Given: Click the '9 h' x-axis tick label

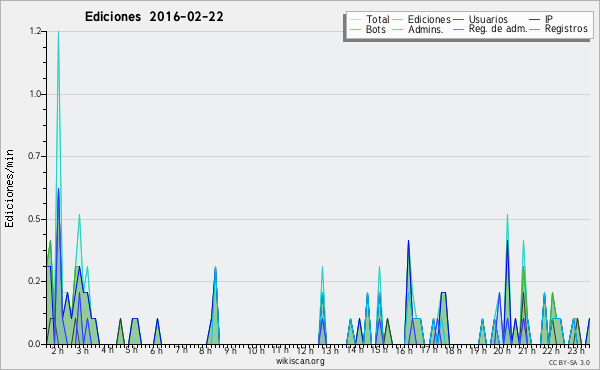Looking at the screenshot, I should [230, 351].
